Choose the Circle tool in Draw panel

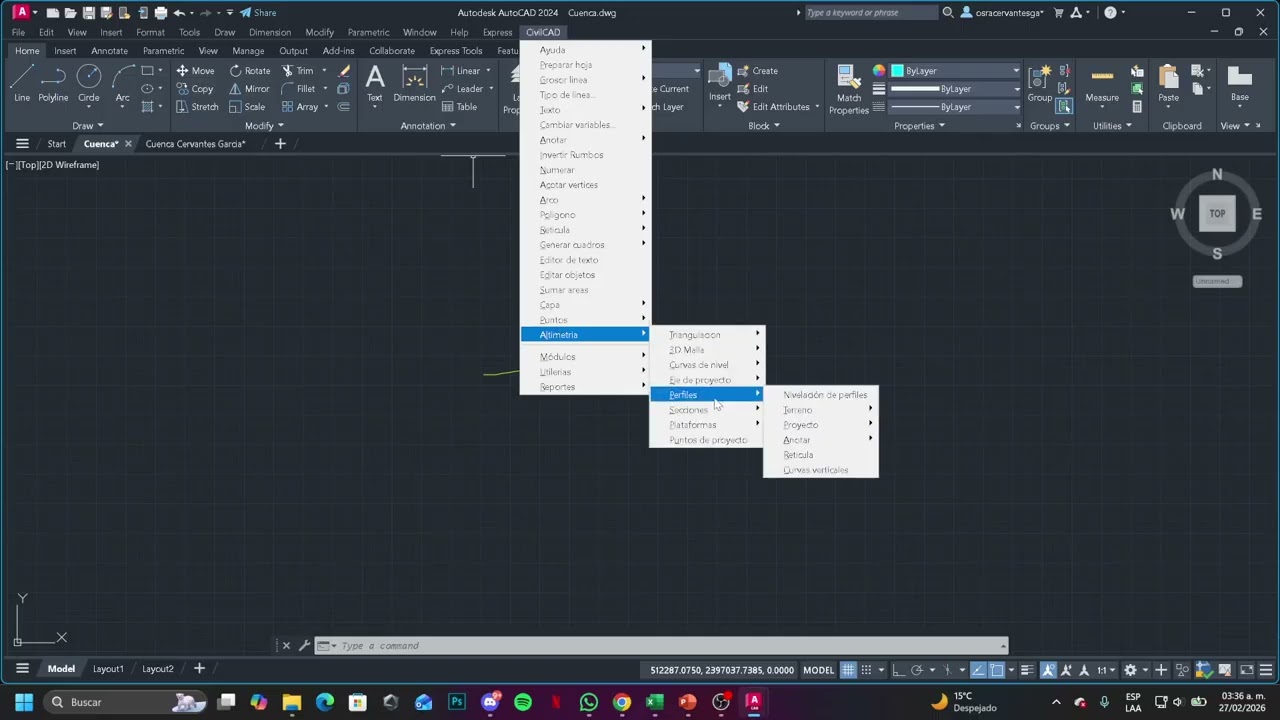point(89,84)
